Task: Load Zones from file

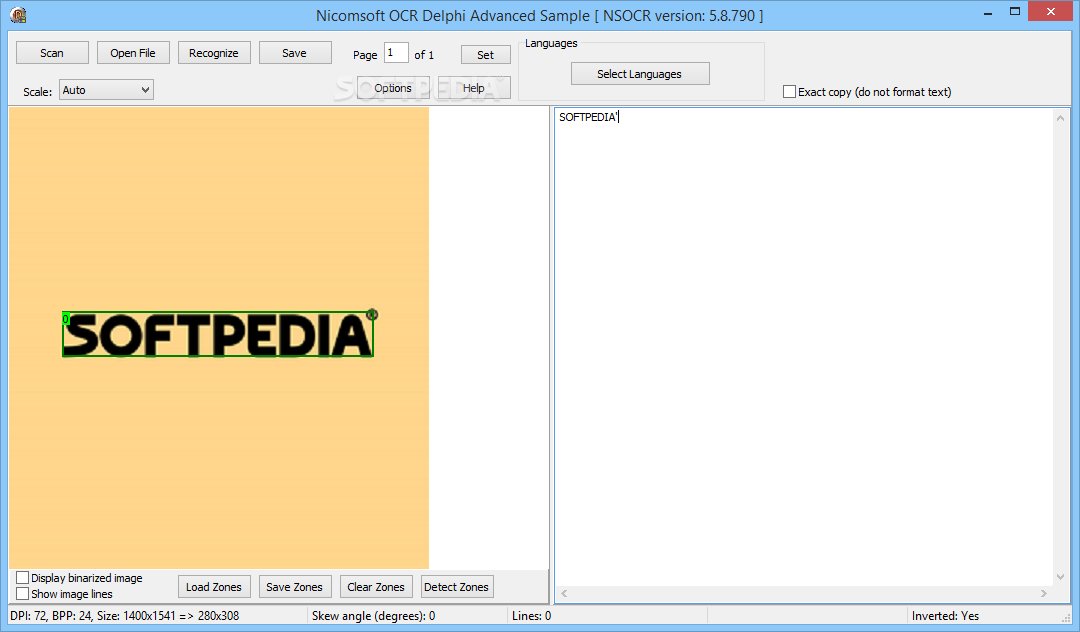Action: (214, 587)
